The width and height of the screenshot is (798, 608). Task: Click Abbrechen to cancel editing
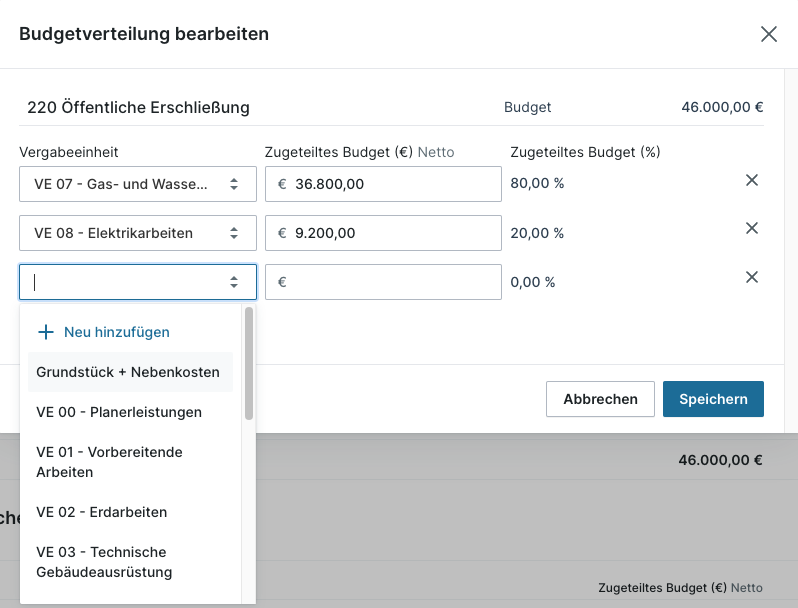600,399
